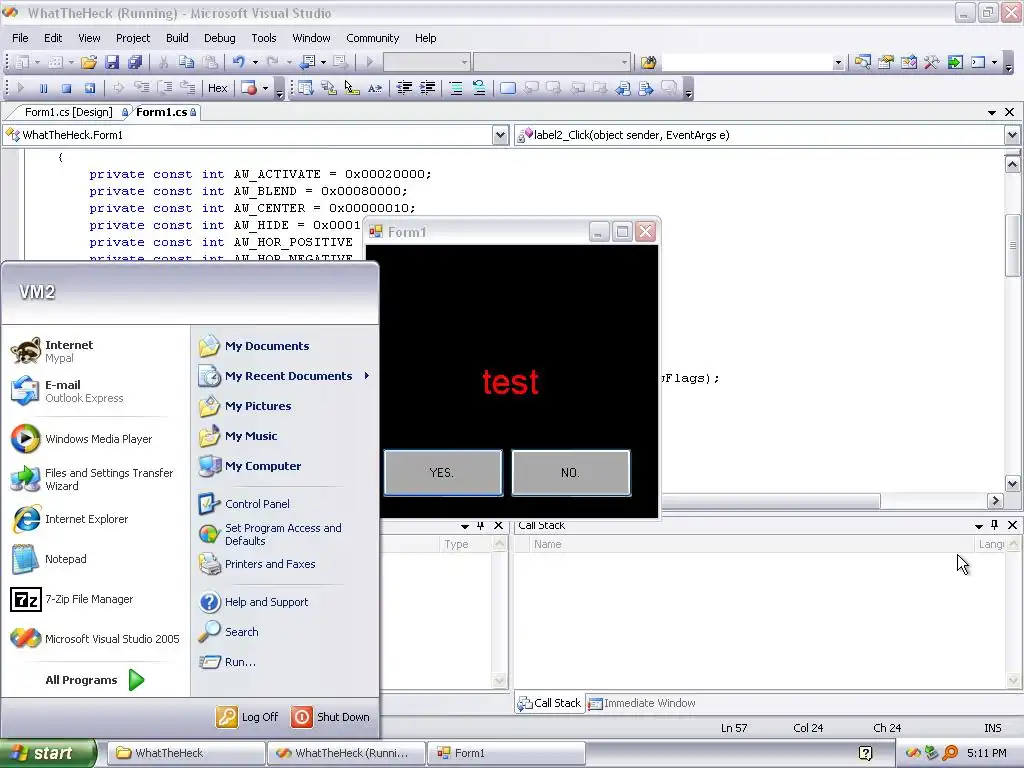Click the Navigate Backward toolbar icon
Screen dimensions: 1024x768
(308, 62)
